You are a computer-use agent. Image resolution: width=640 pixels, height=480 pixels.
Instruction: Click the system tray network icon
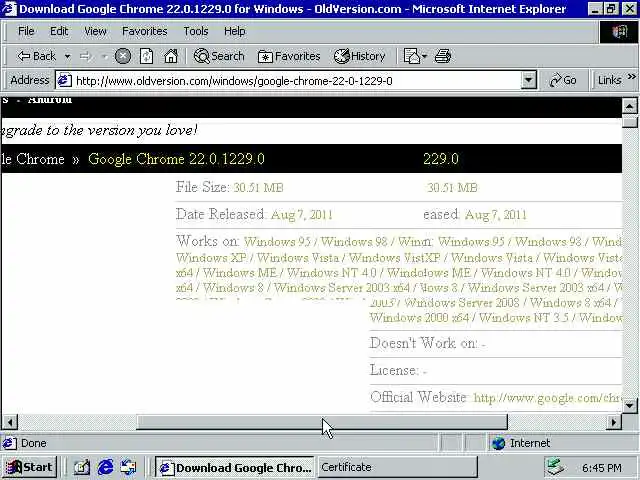coord(556,467)
